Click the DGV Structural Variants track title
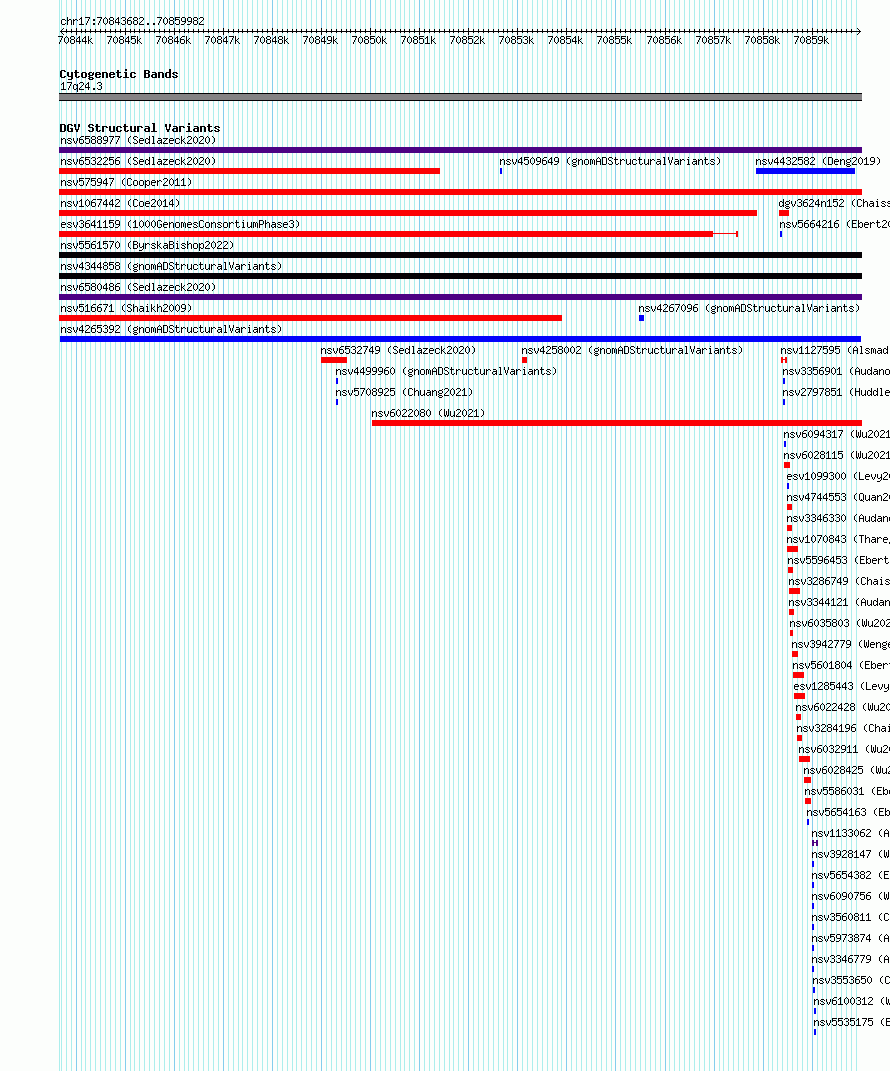The image size is (890, 1071). [140, 128]
